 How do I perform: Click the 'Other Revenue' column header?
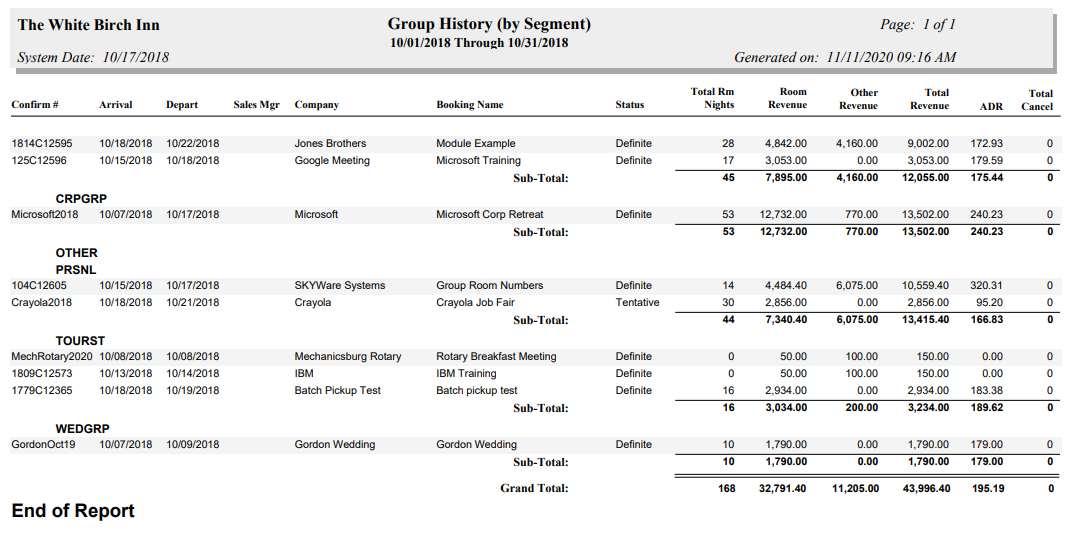pyautogui.click(x=859, y=99)
